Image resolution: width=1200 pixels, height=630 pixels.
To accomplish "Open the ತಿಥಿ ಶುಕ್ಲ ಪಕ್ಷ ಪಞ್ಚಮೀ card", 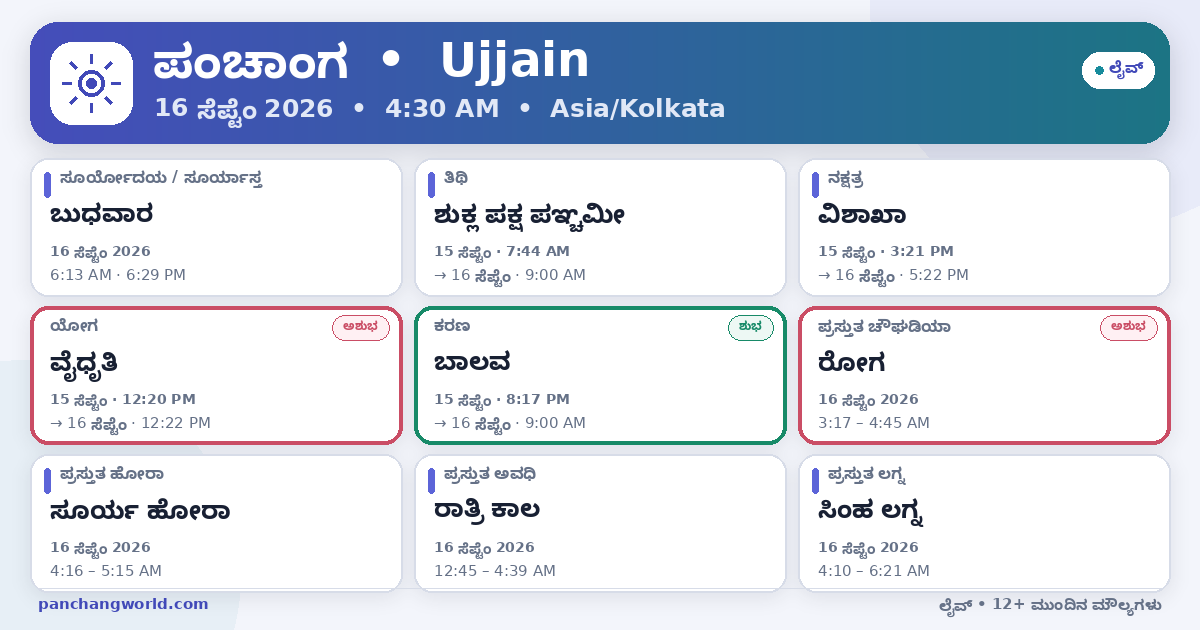I will click(x=600, y=228).
